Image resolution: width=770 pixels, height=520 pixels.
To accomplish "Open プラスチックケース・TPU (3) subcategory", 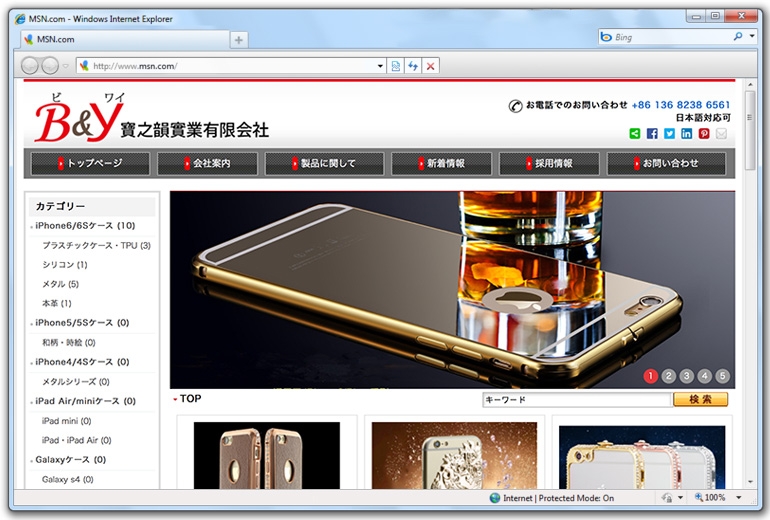I will point(96,245).
